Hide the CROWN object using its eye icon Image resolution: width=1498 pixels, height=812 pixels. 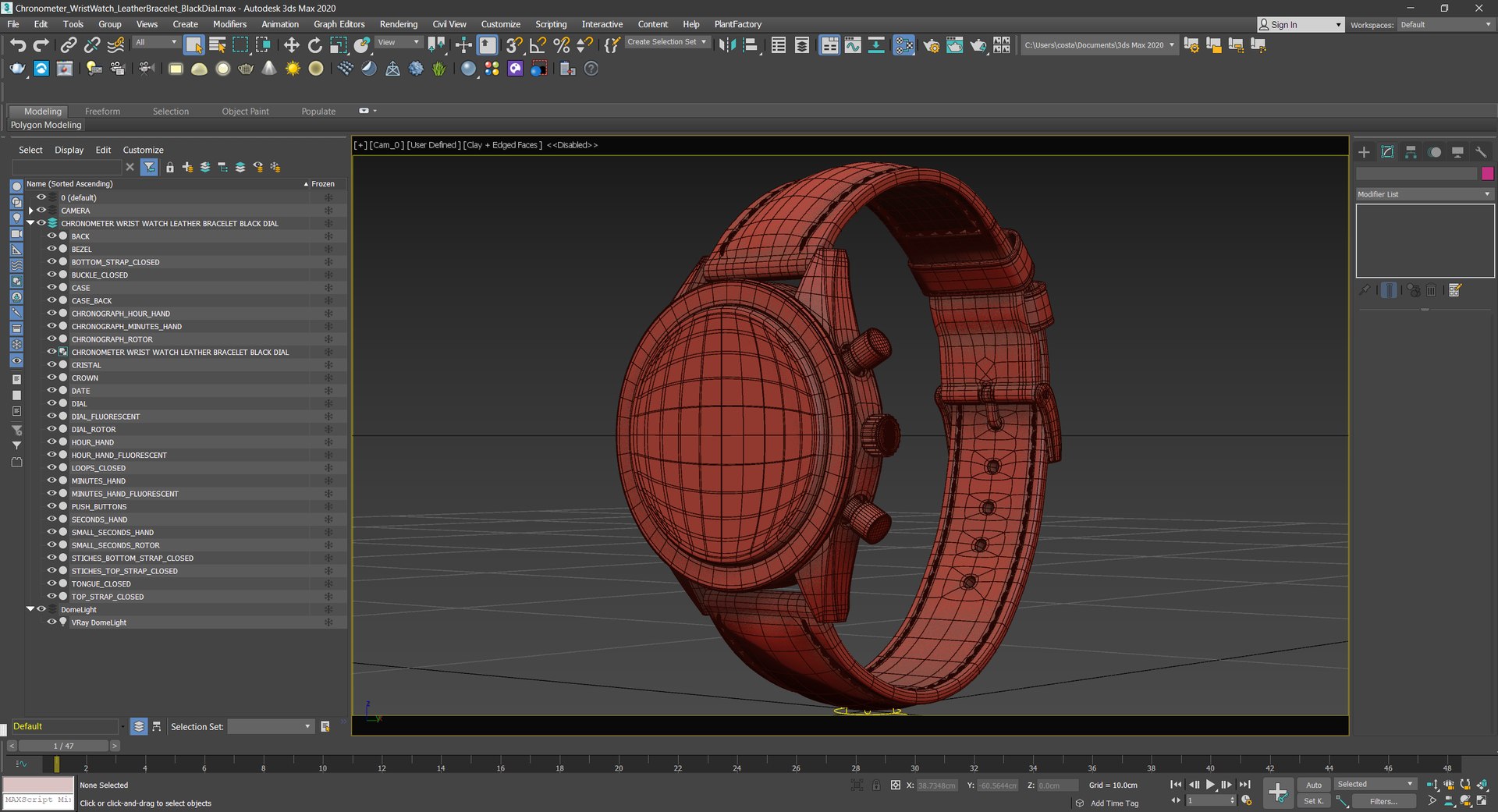coord(51,378)
